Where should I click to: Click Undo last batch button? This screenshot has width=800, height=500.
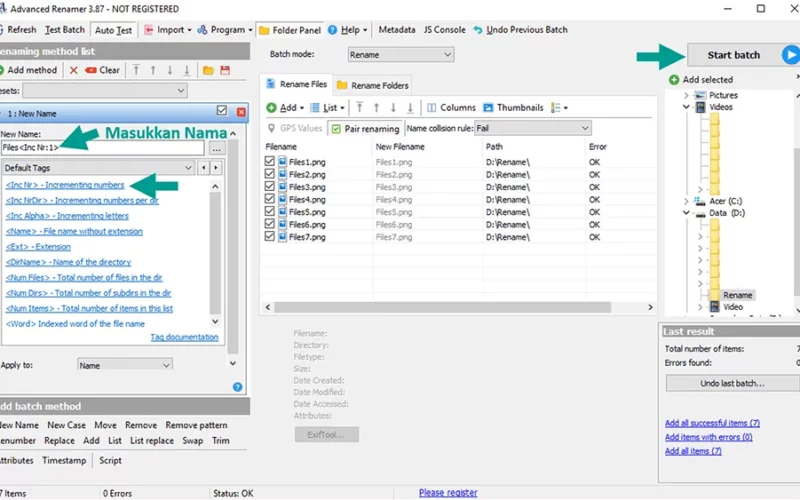(x=733, y=383)
